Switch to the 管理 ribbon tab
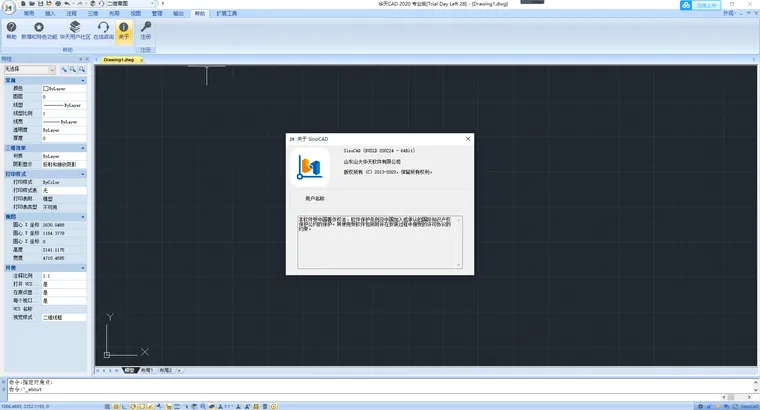This screenshot has width=760, height=410. pos(157,14)
